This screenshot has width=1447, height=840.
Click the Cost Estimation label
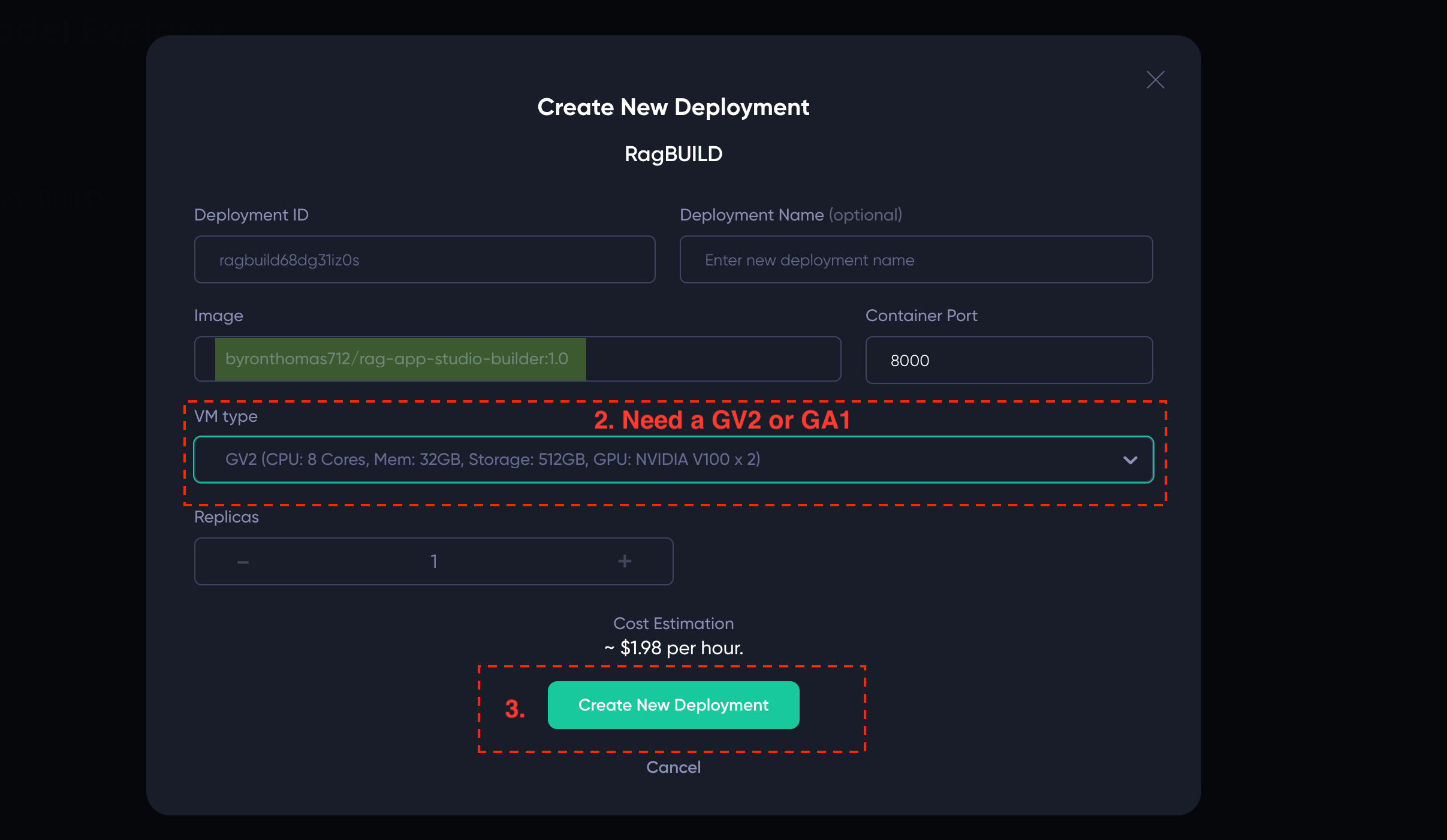click(673, 623)
